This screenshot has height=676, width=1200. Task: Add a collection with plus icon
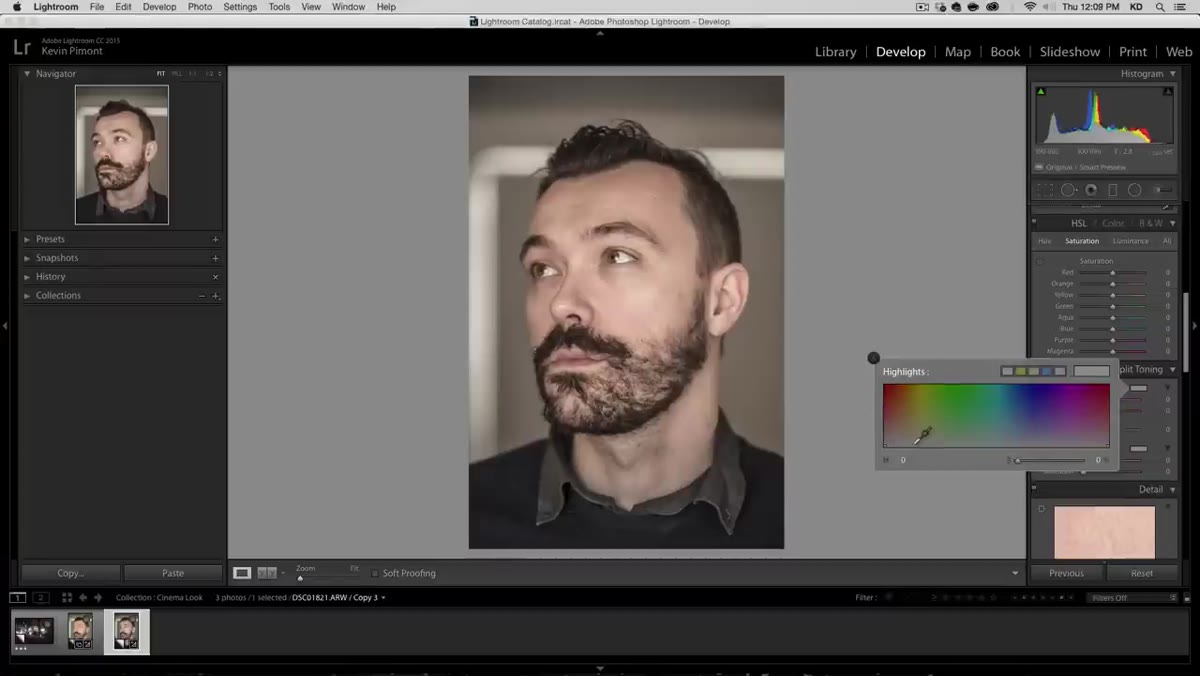click(x=215, y=296)
